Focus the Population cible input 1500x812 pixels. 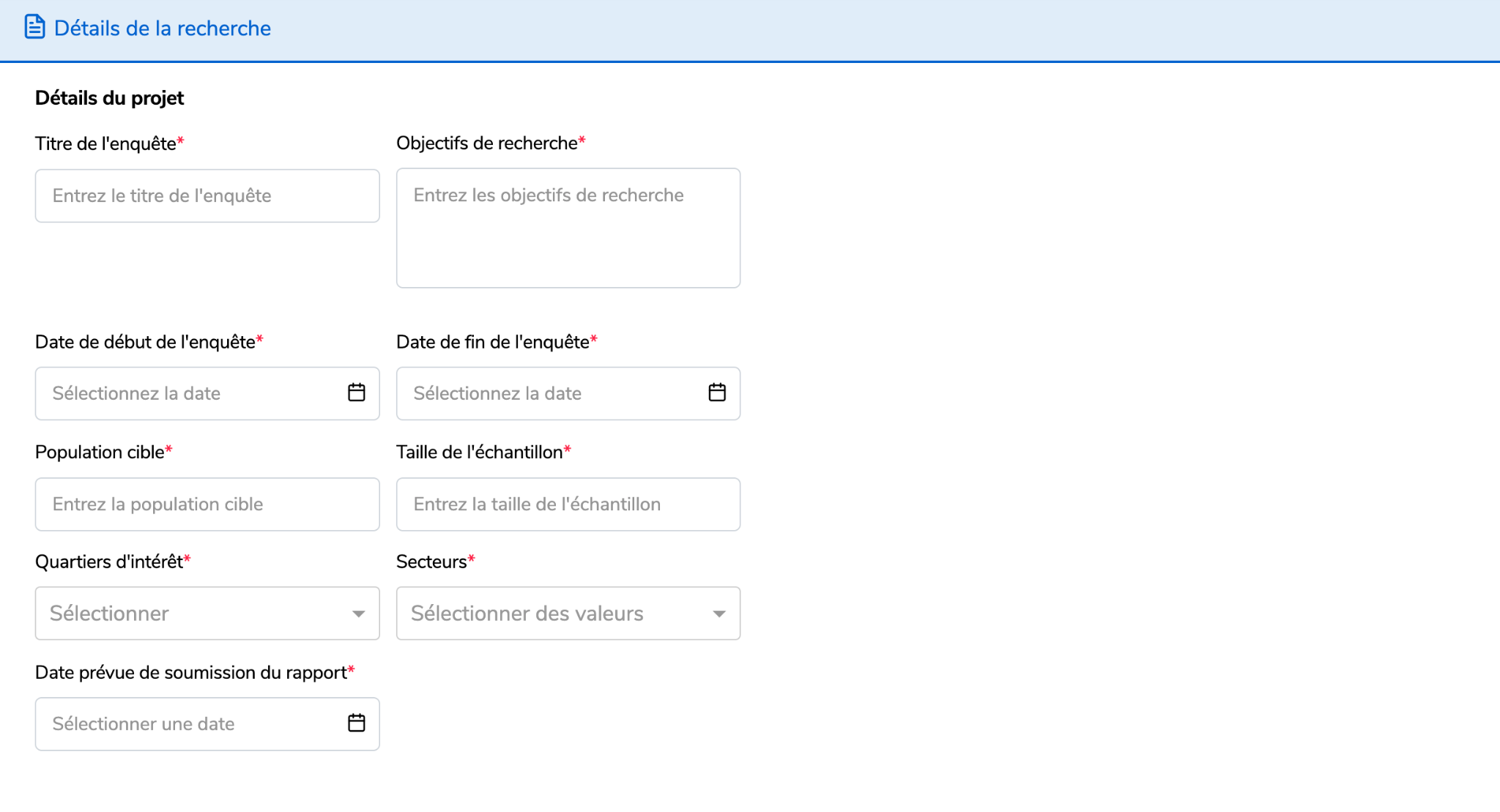[207, 504]
